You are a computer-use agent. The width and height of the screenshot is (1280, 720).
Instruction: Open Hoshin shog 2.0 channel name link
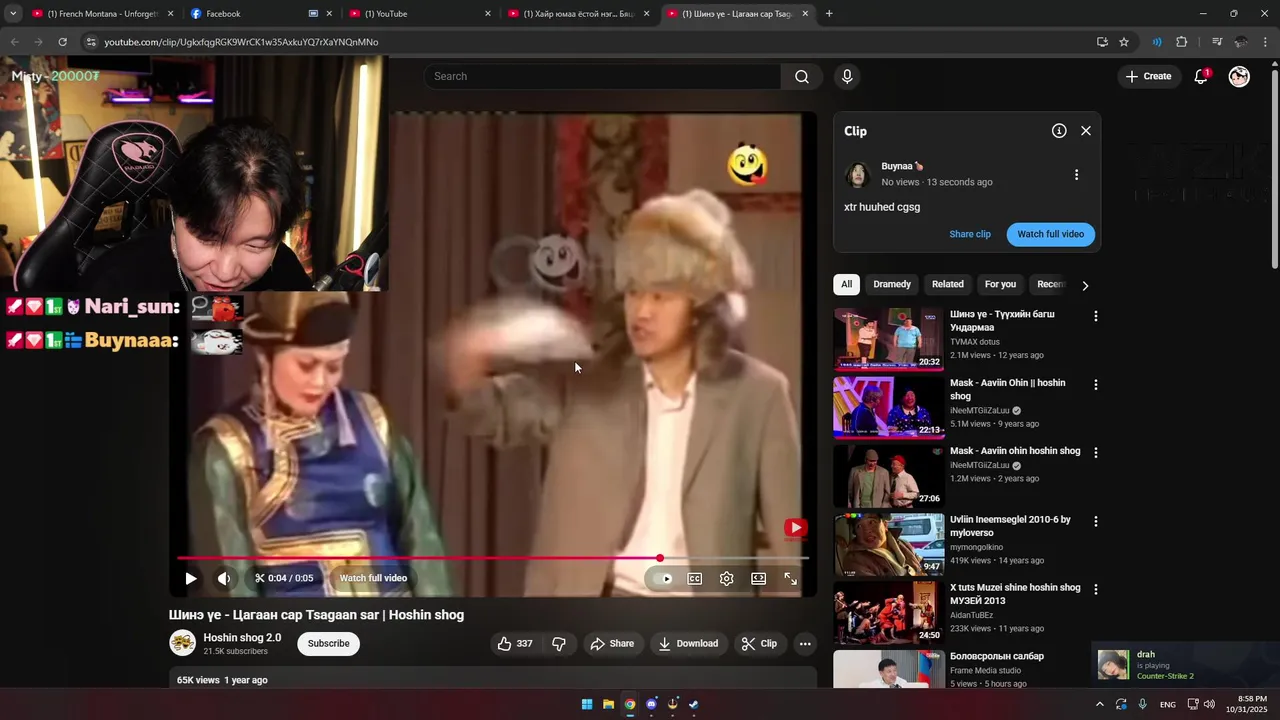coord(242,638)
